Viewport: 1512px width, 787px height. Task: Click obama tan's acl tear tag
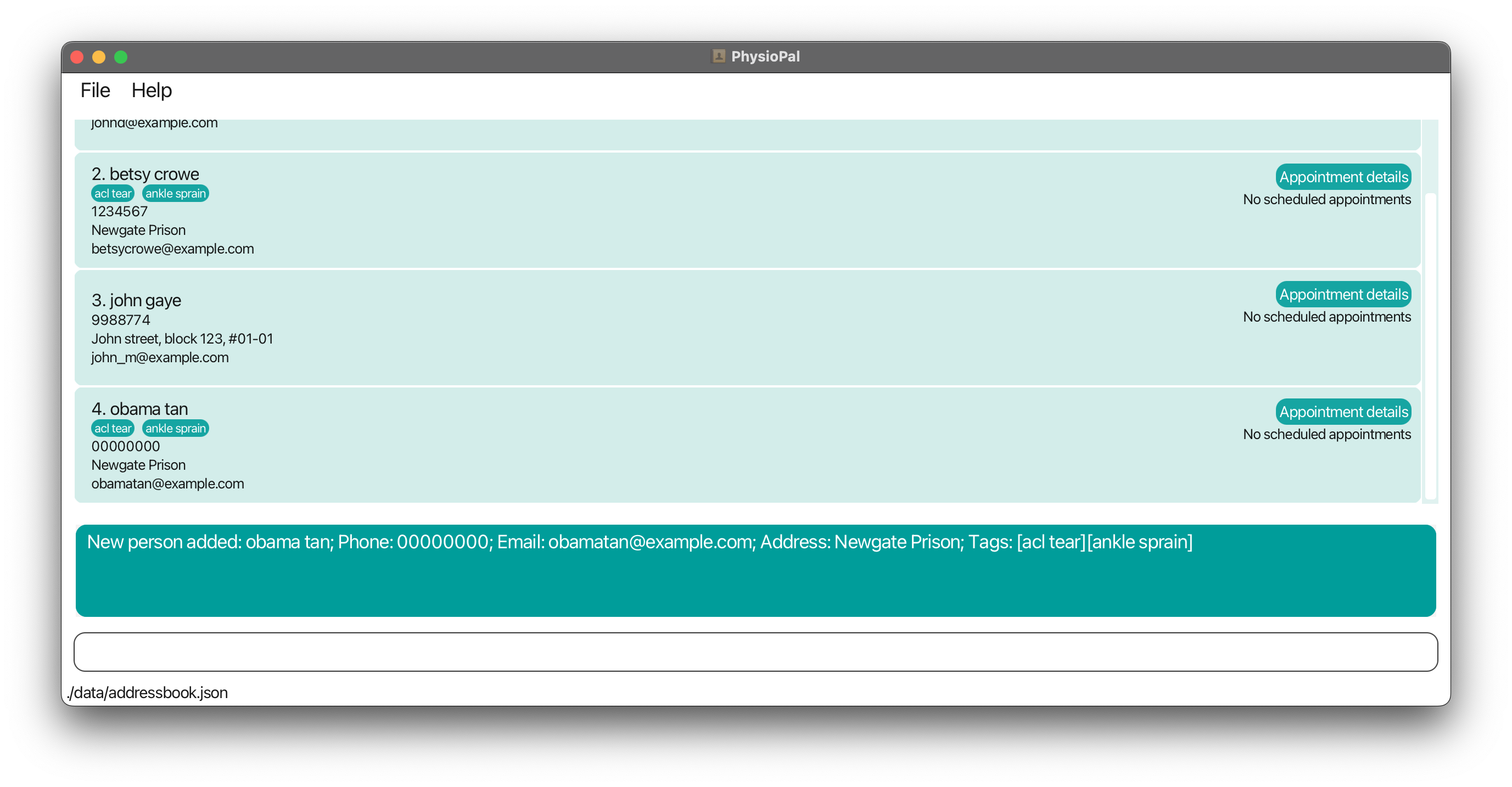tap(113, 429)
